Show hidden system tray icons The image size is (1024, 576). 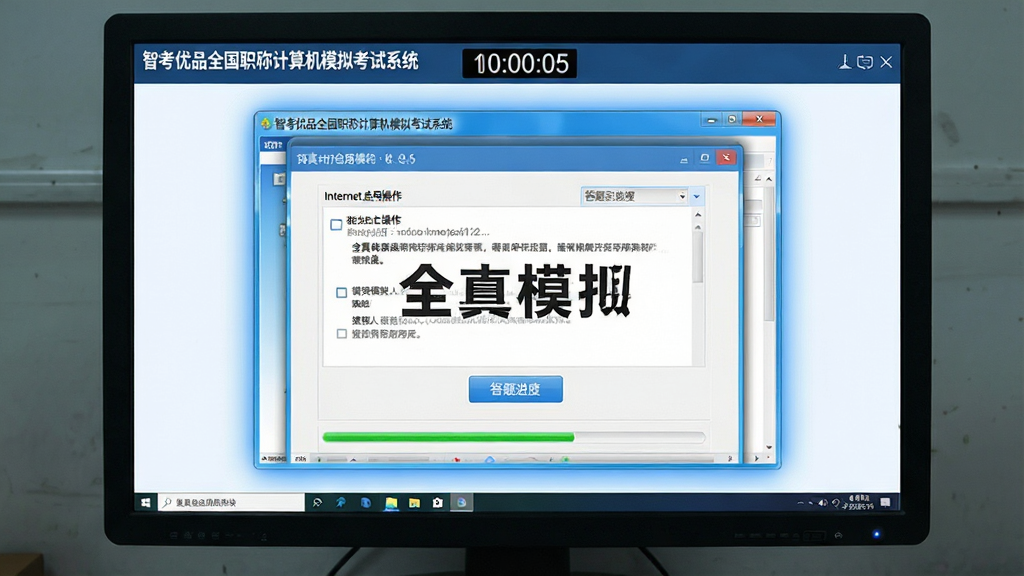(x=801, y=503)
